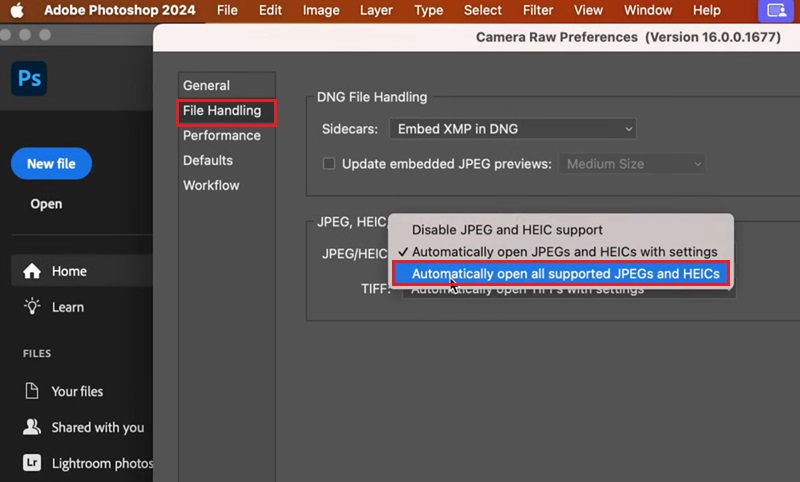The height and width of the screenshot is (482, 800).
Task: Open the Sidecars dropdown
Action: tap(513, 129)
